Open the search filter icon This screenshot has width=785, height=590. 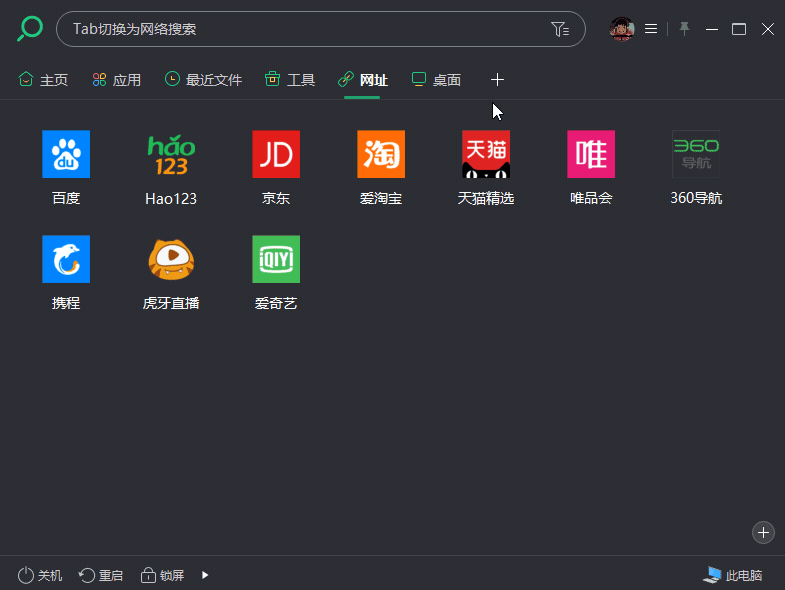(560, 29)
